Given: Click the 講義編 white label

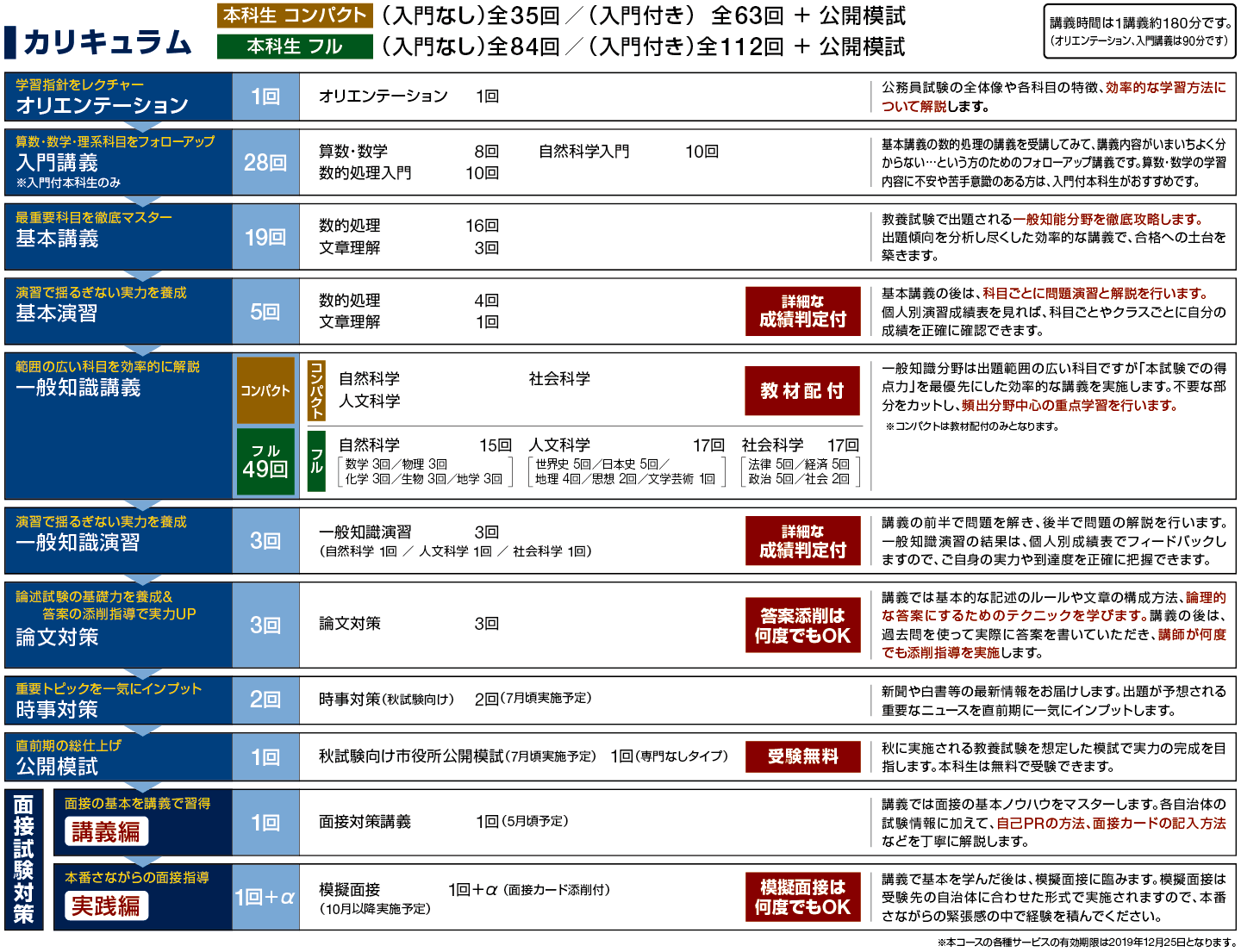Looking at the screenshot, I should (106, 831).
